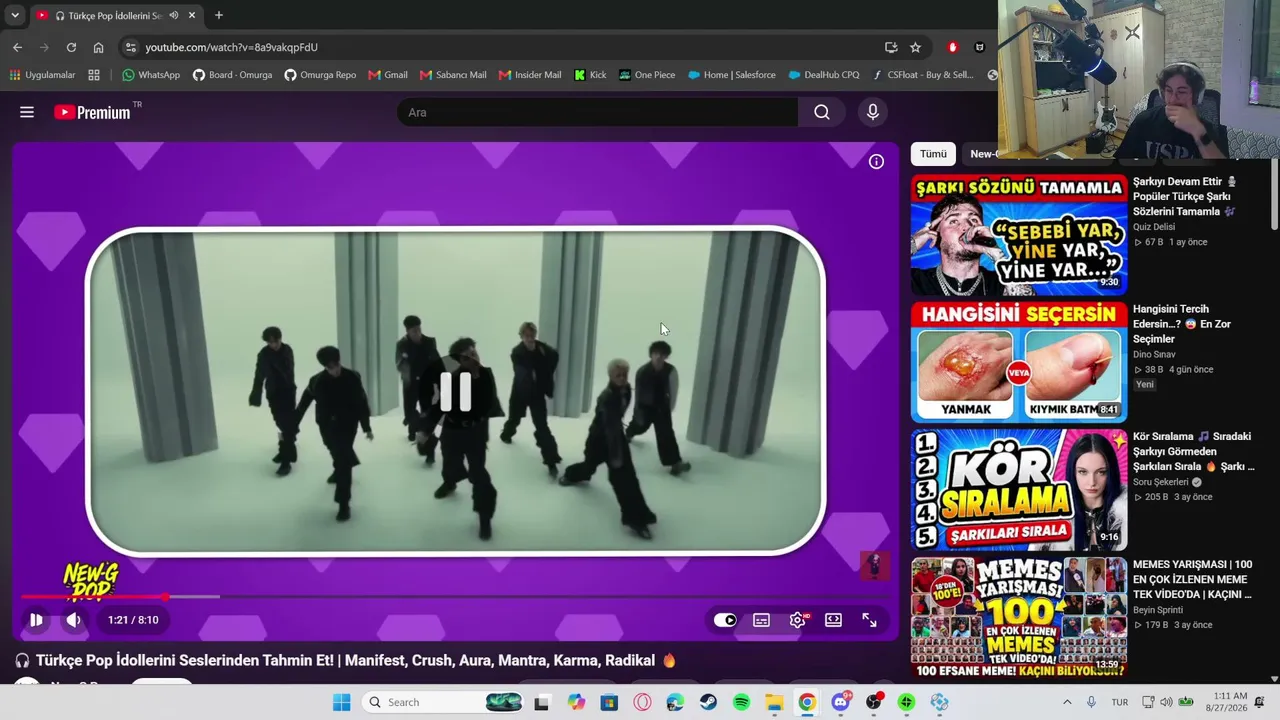Open the player settings gear menu
The height and width of the screenshot is (720, 1280).
click(x=797, y=620)
